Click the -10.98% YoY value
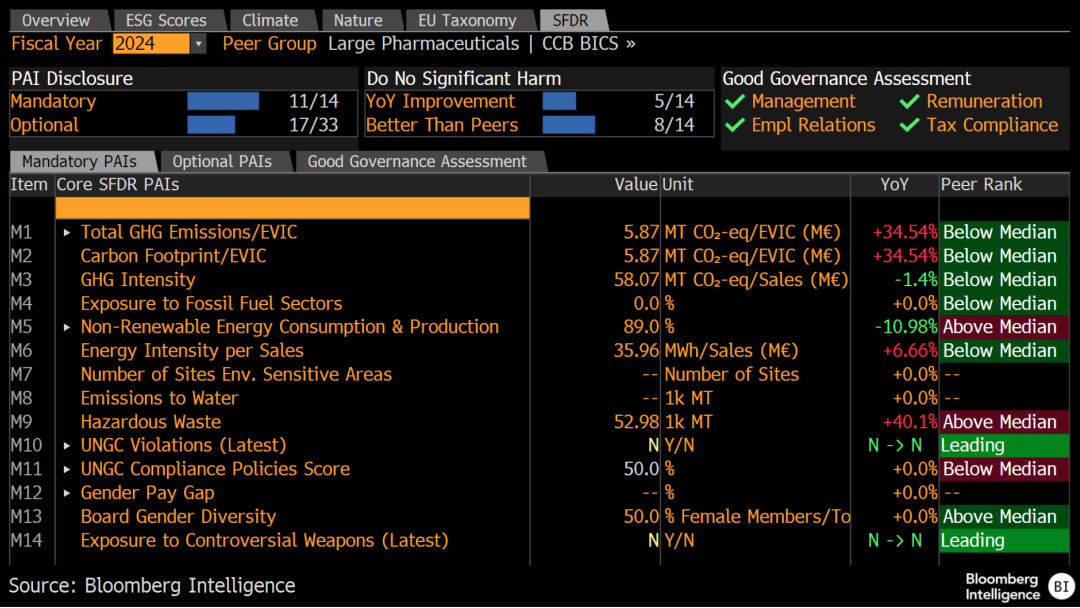The height and width of the screenshot is (608, 1080). pyautogui.click(x=906, y=327)
